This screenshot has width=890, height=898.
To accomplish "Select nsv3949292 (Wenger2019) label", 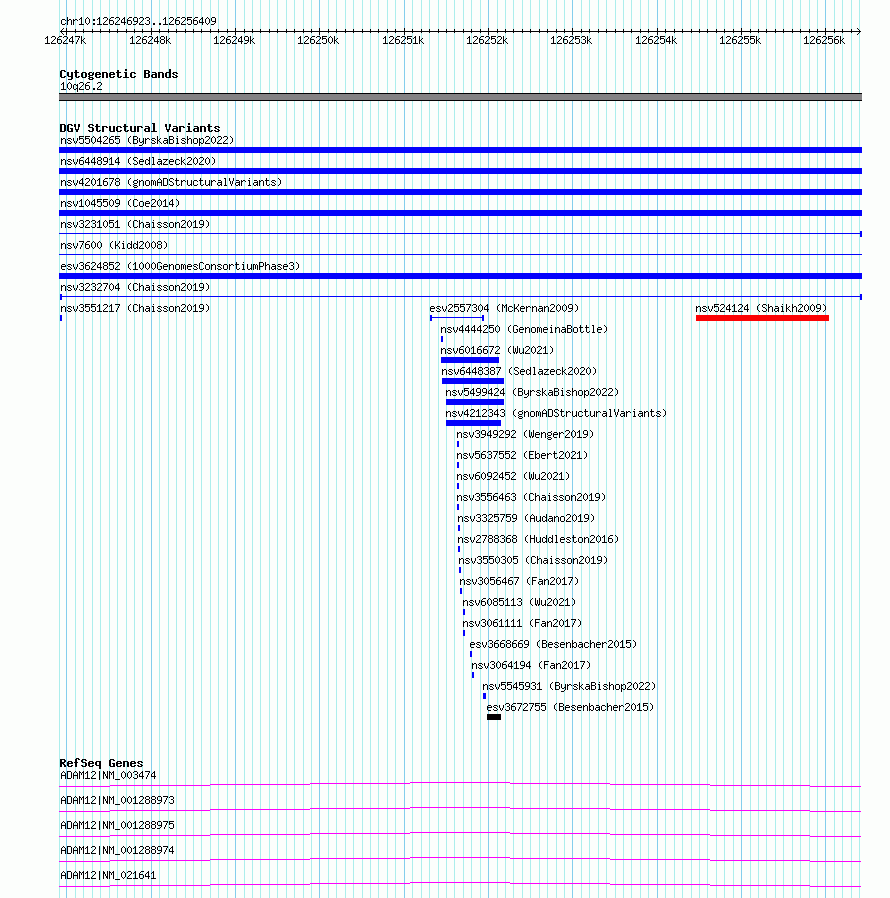I will point(525,434).
